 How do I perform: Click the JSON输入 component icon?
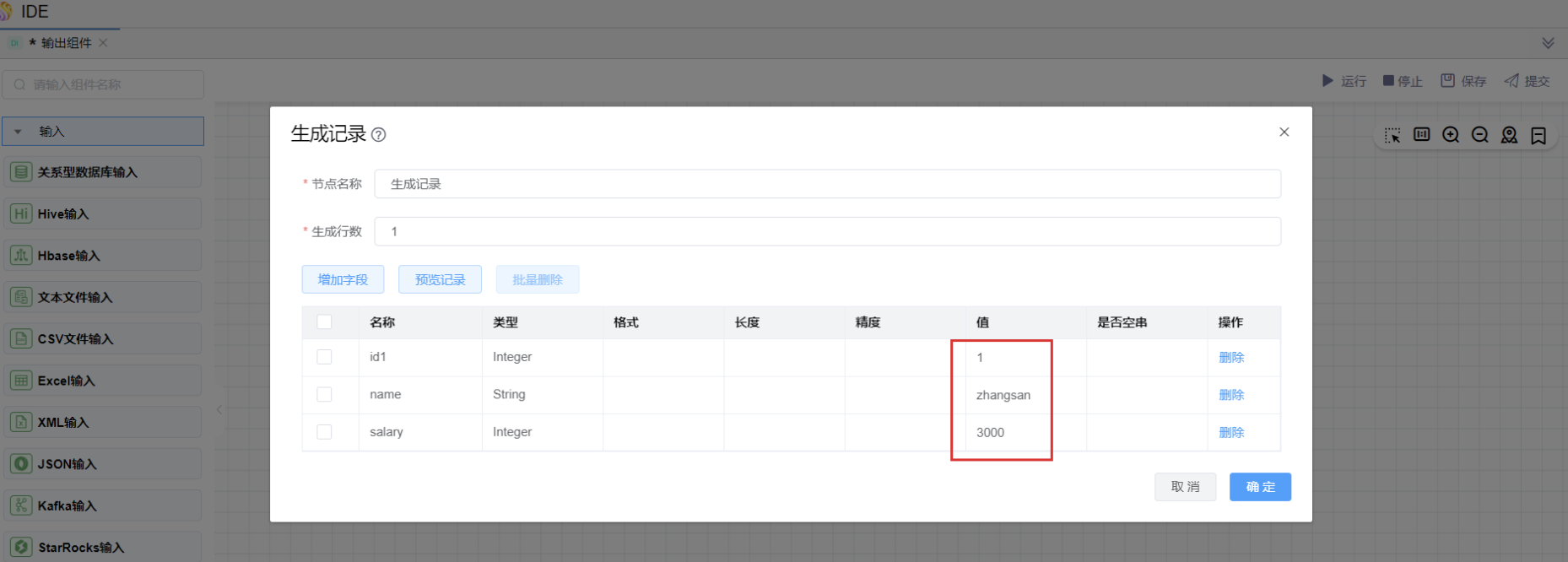pos(21,463)
